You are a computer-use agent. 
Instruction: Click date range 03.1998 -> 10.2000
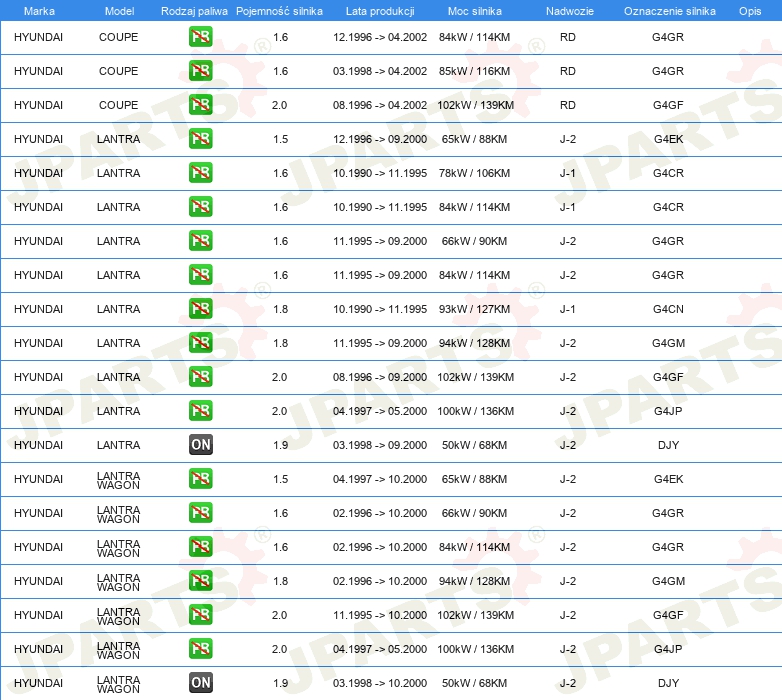[x=380, y=683]
